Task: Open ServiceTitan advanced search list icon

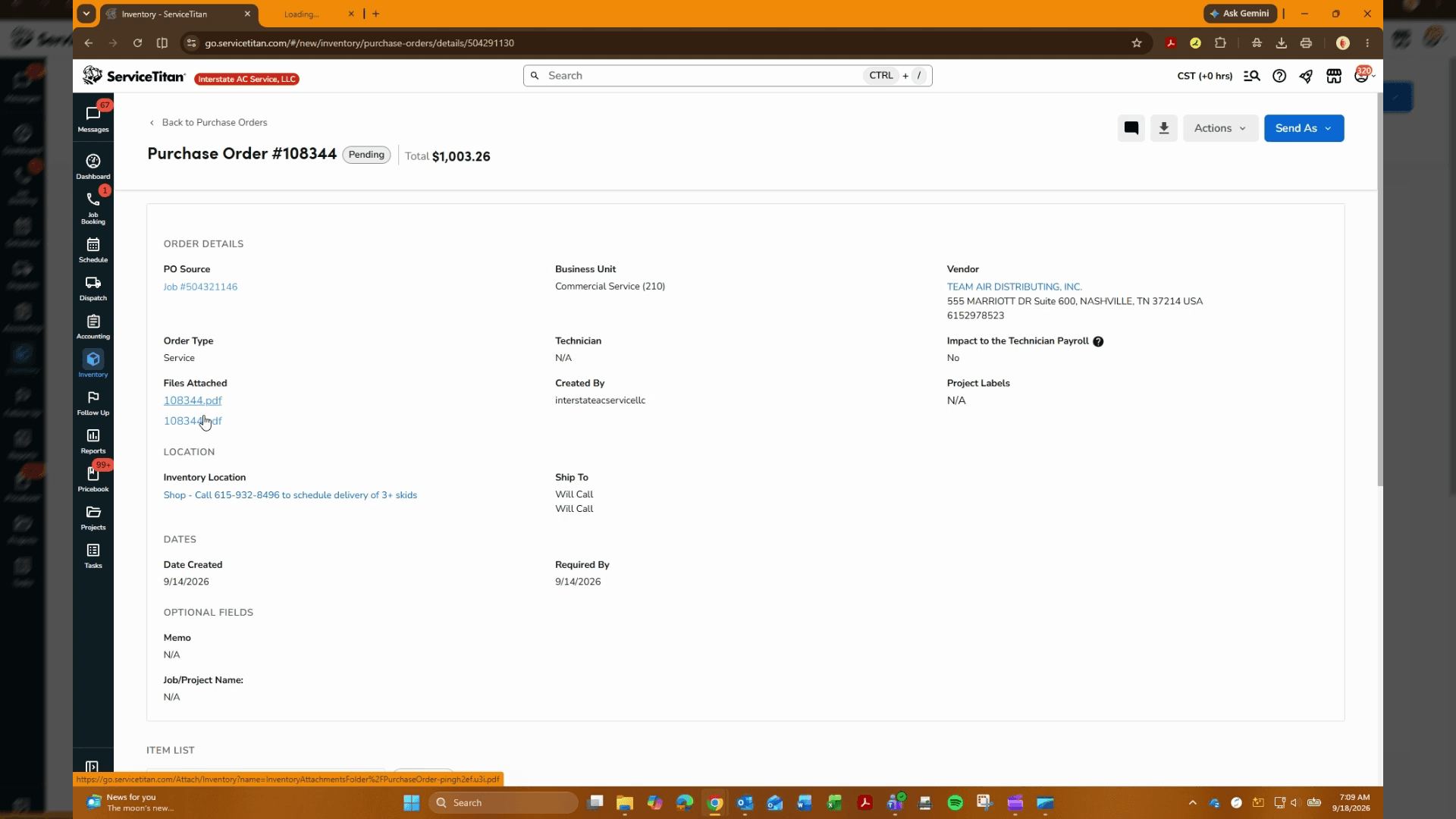Action: click(1251, 76)
